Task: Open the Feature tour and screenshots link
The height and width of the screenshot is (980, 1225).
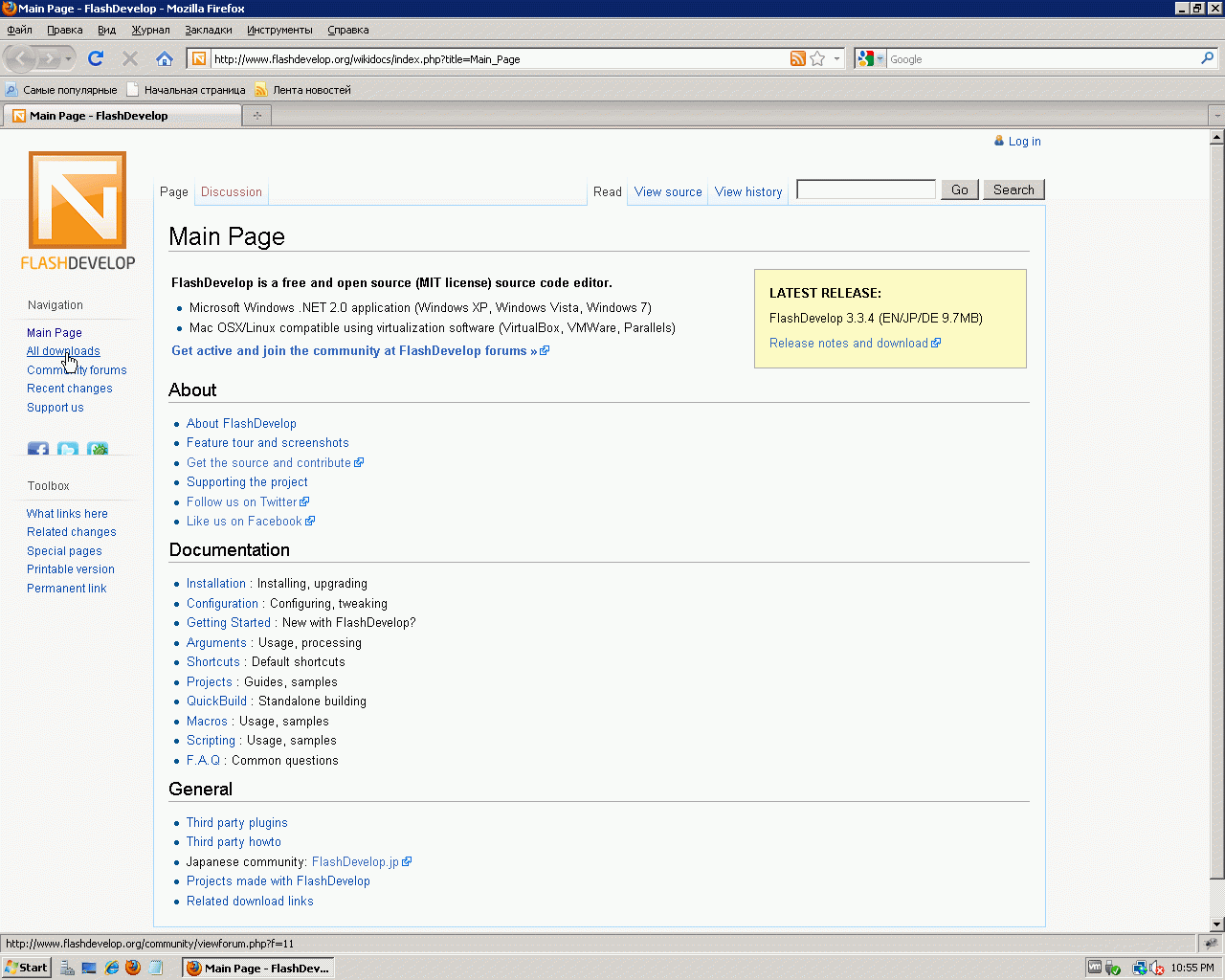Action: point(268,443)
